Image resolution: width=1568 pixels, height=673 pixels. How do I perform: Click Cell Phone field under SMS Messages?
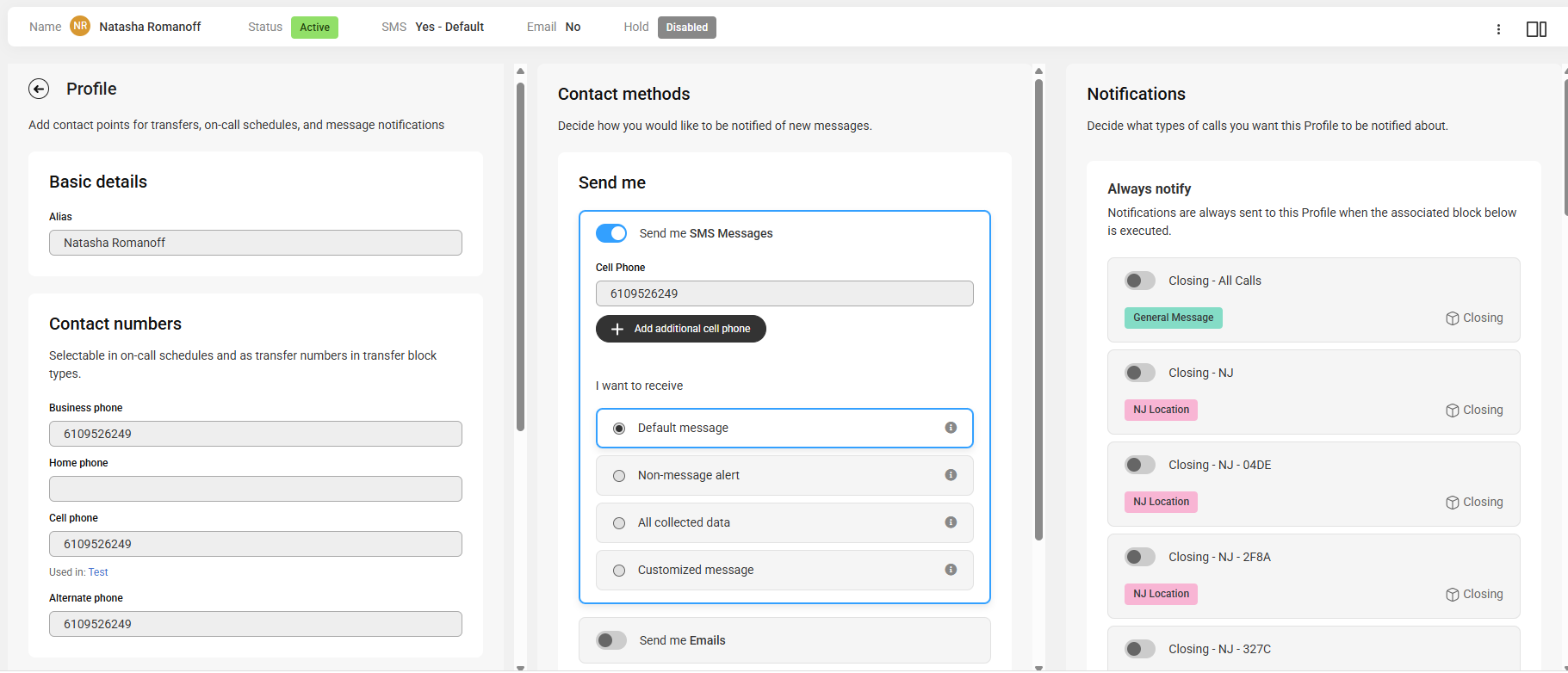pos(784,293)
